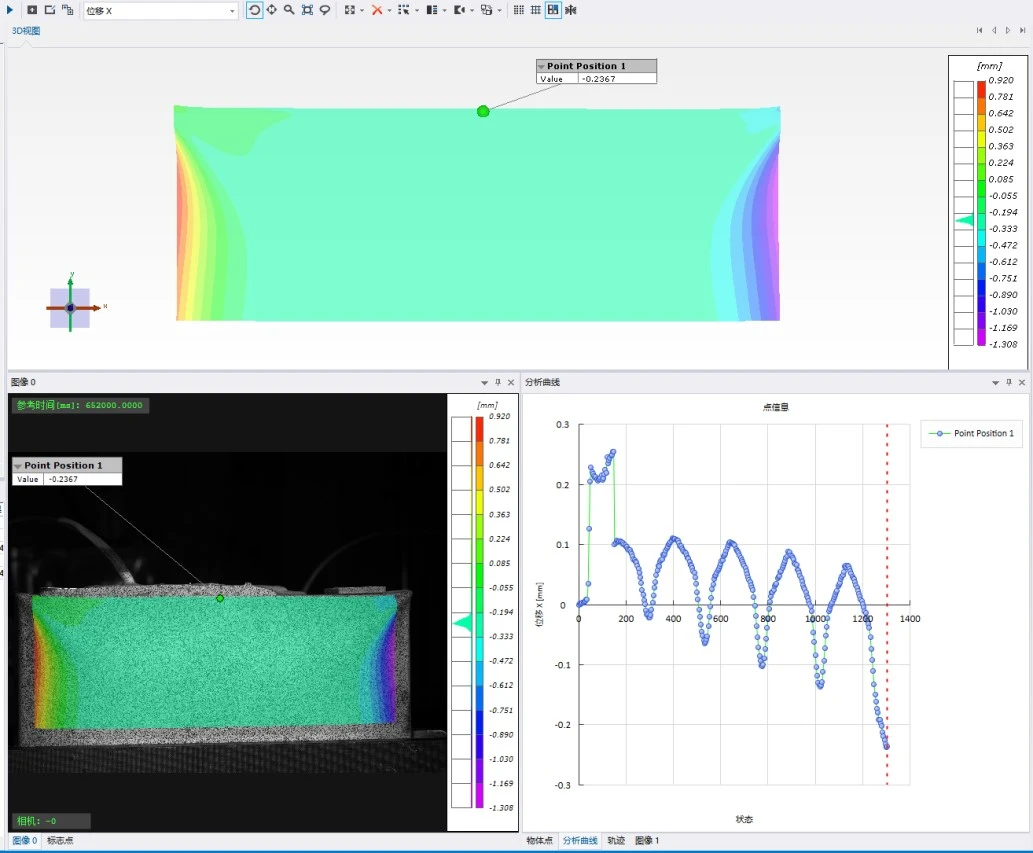Collapse the Point Position 1 label in 3D view
The image size is (1033, 853).
tap(542, 66)
